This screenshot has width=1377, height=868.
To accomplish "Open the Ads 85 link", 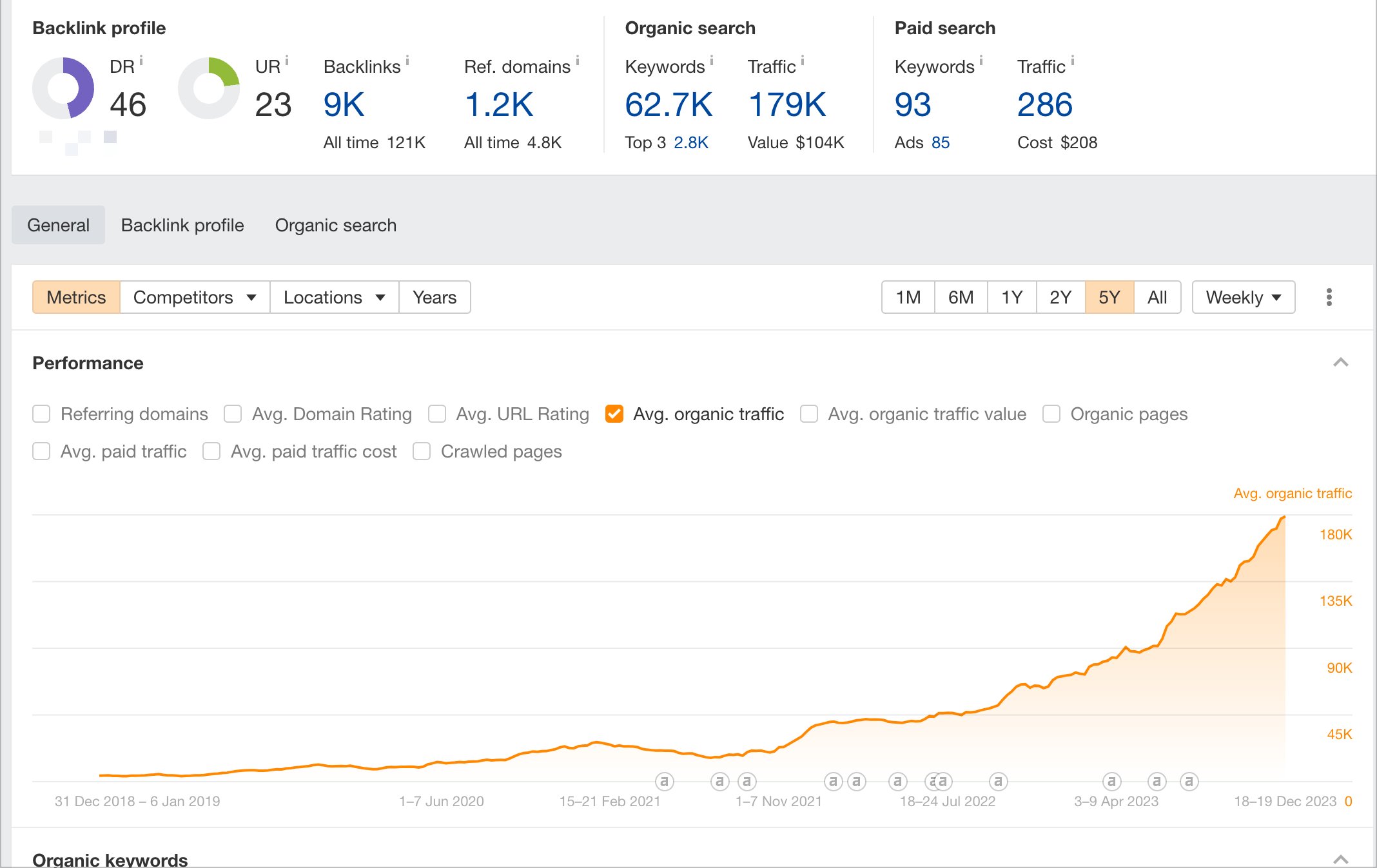I will [x=941, y=142].
